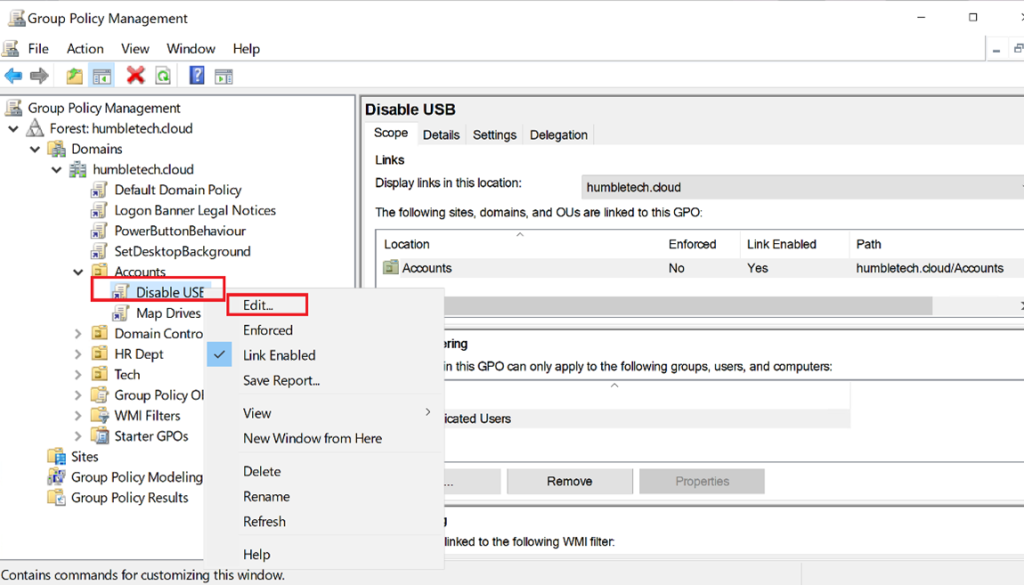Image resolution: width=1024 pixels, height=585 pixels.
Task: Click the Sites icon in tree
Action: (56, 456)
